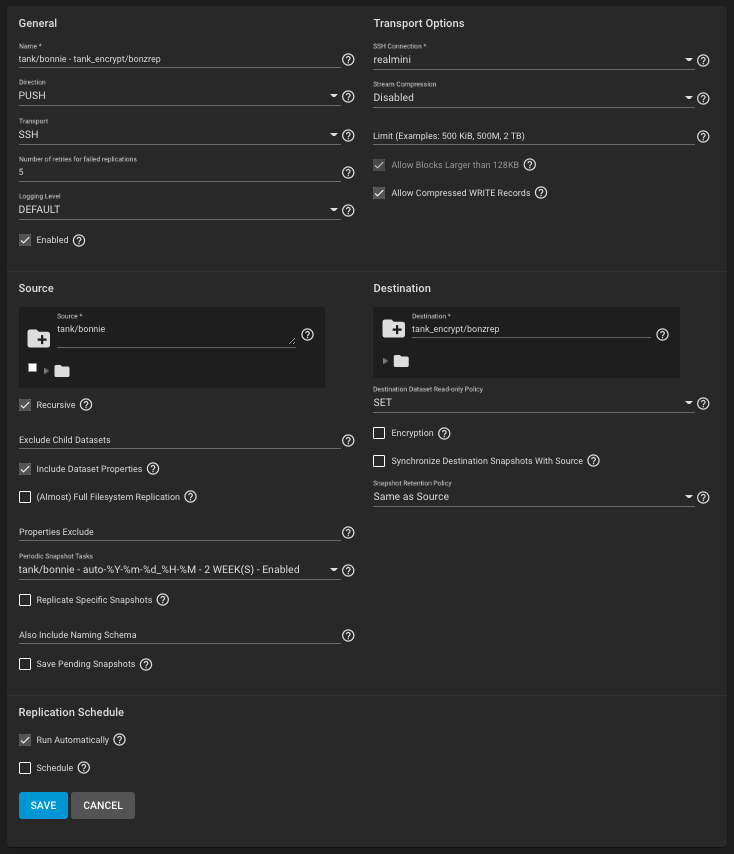
Task: Open the Stream Compression dropdown
Action: tap(533, 98)
